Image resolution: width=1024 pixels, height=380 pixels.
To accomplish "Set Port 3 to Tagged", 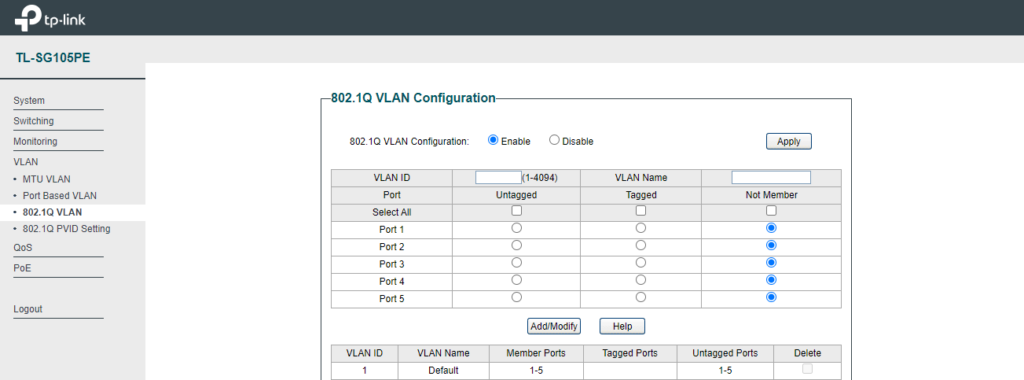I will [641, 262].
